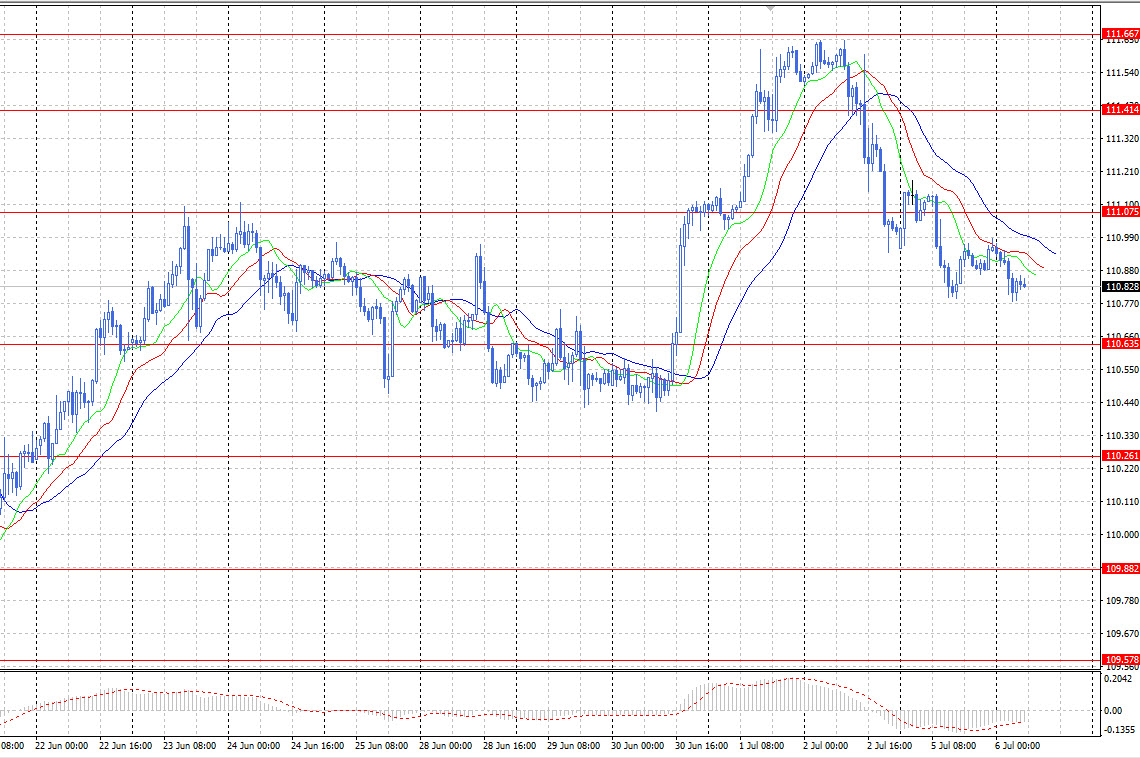Click the 110.110 price scale value
1140x758 pixels.
coord(1122,502)
